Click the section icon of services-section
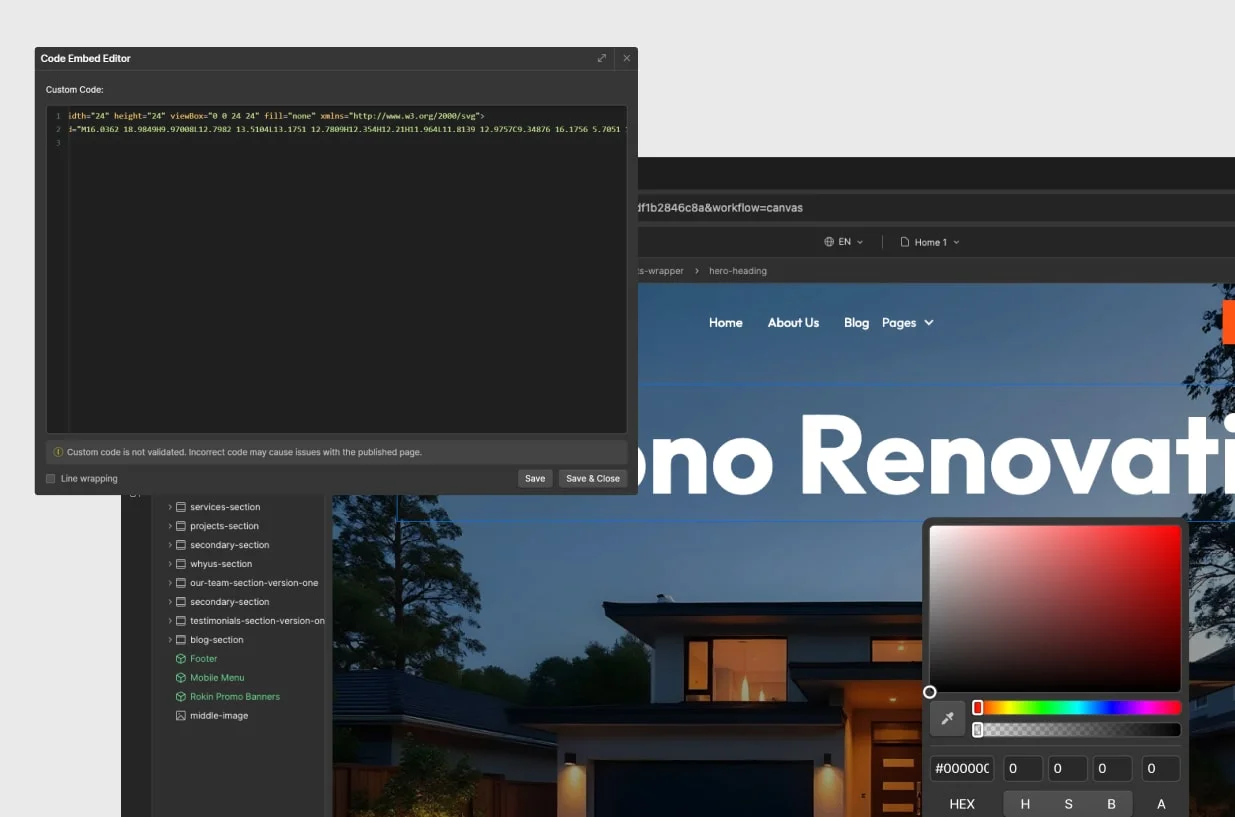Viewport: 1235px width, 817px height. (181, 507)
